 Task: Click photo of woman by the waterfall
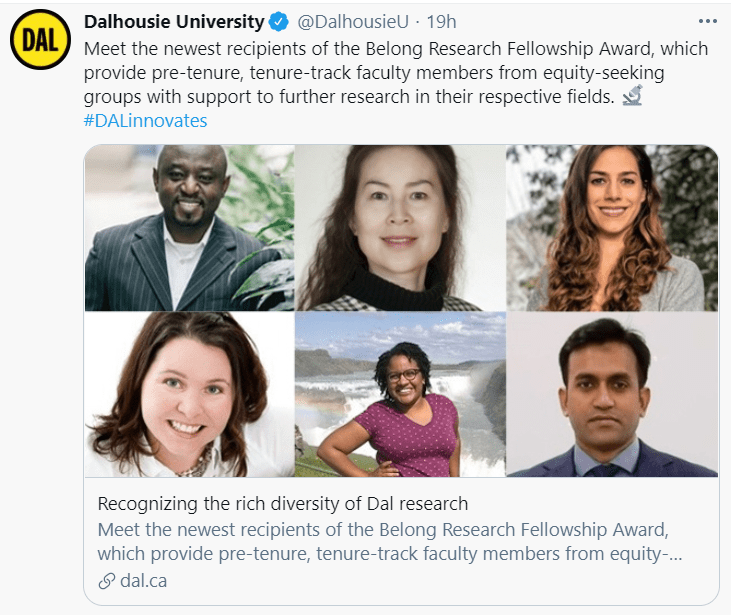tap(400, 395)
